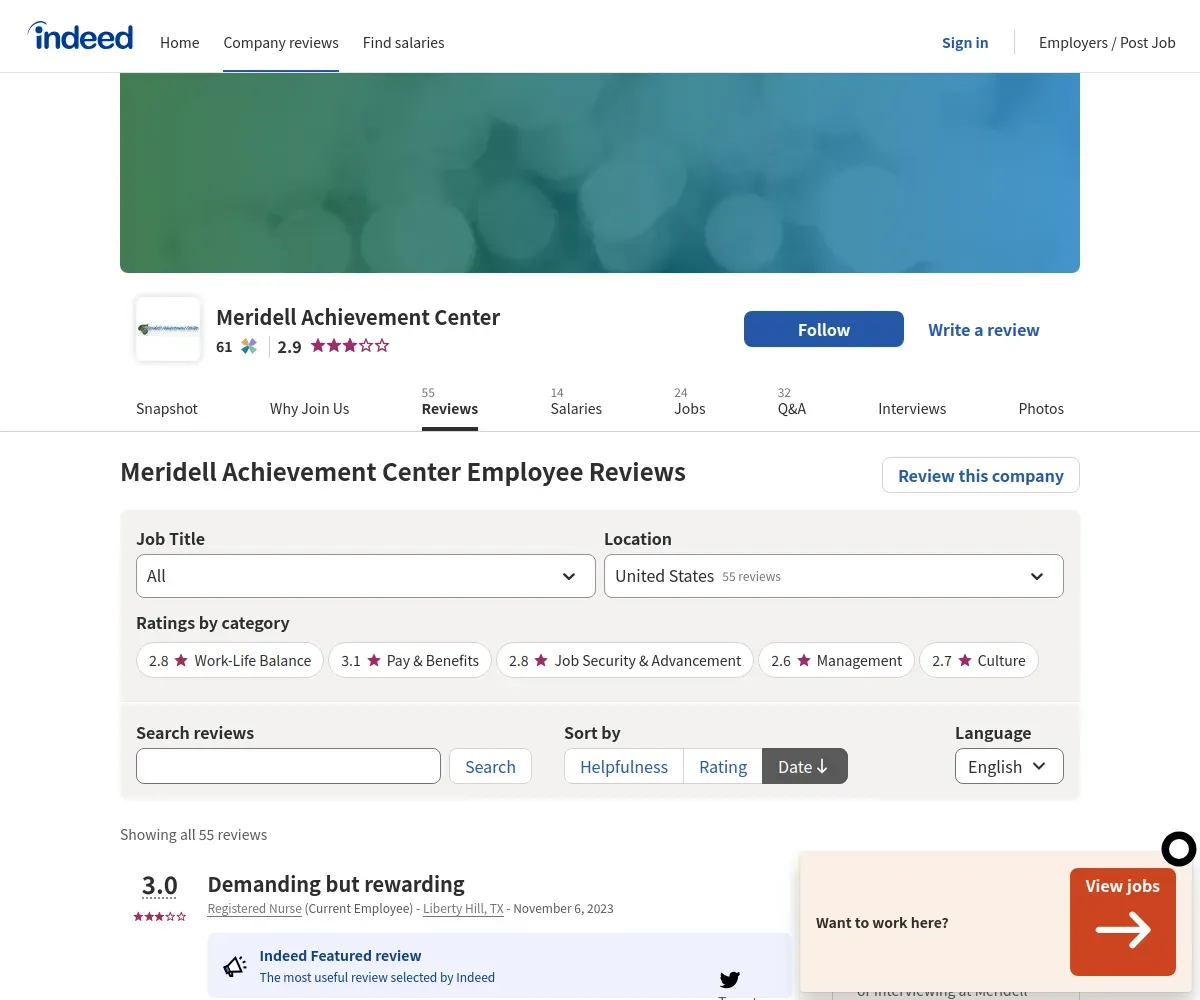Focus the Search reviews text field
Viewport: 1200px width, 1000px height.
tap(288, 766)
